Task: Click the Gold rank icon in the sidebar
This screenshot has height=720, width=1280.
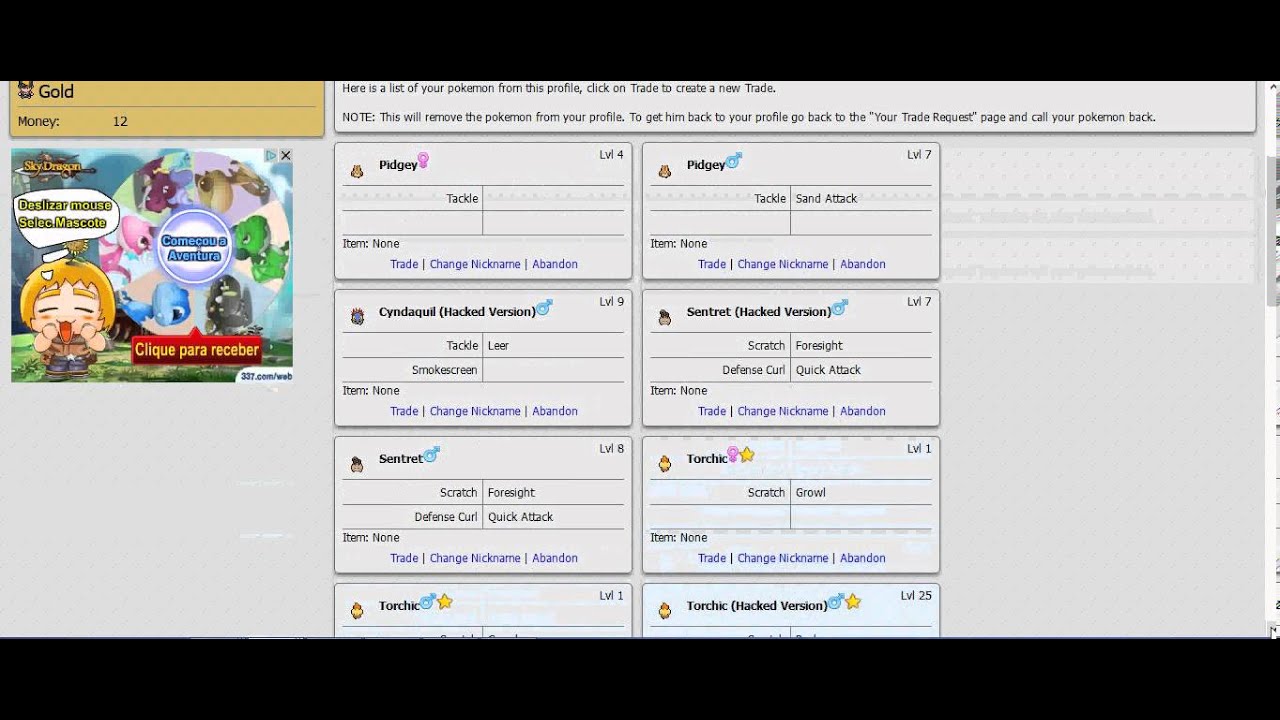Action: [26, 90]
